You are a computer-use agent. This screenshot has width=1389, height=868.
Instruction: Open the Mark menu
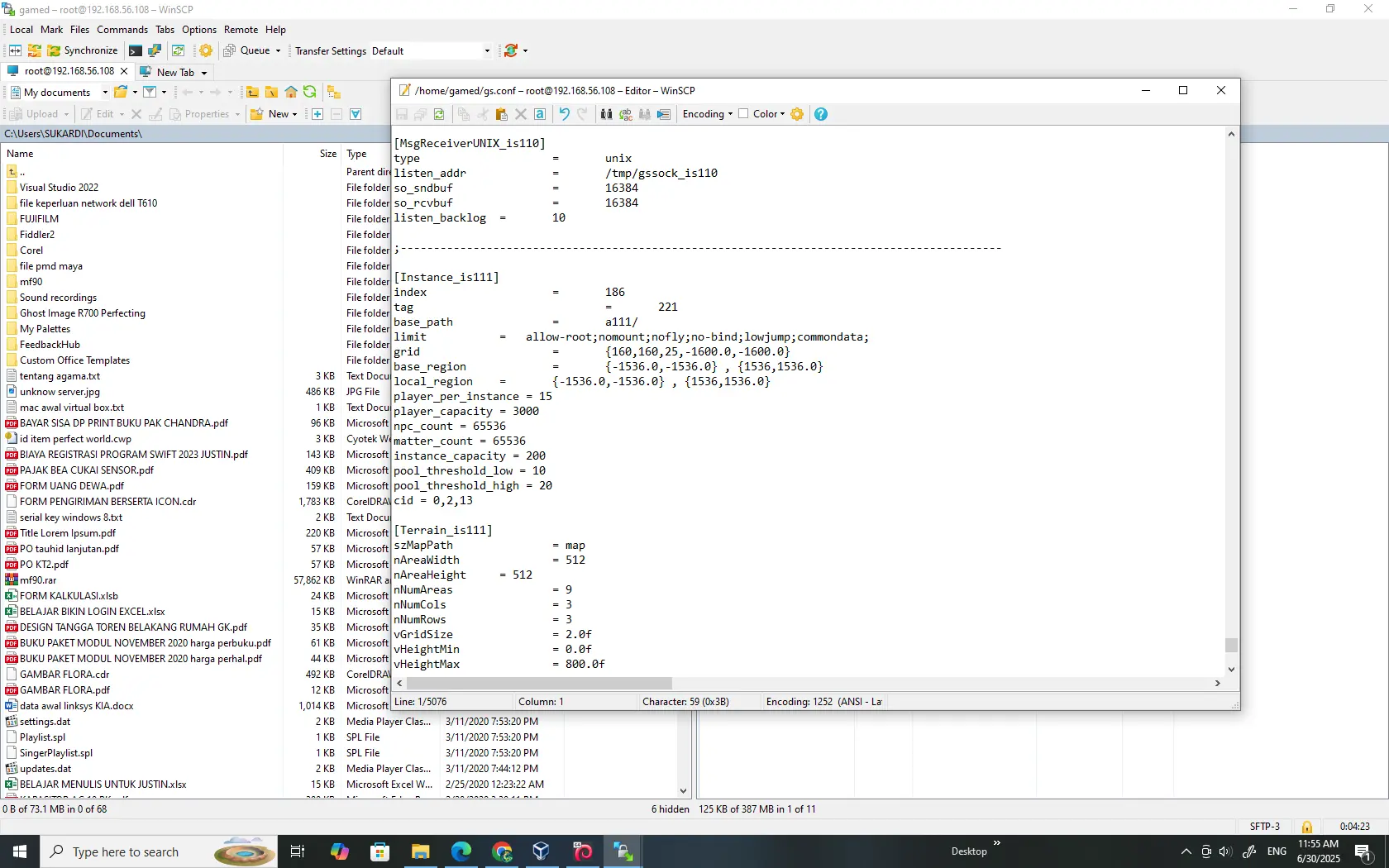point(52,30)
